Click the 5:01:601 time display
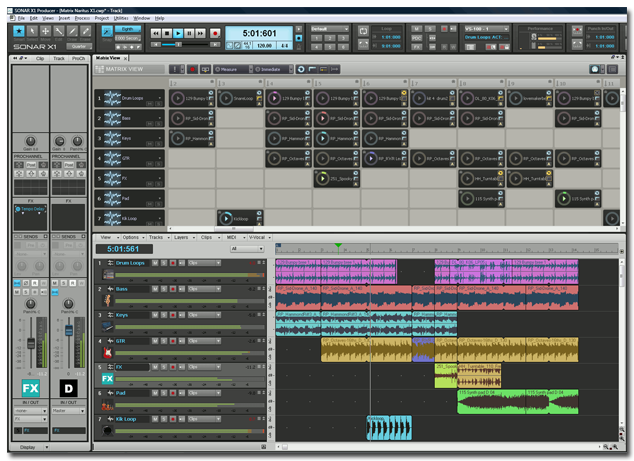The width and height of the screenshot is (634, 461). tap(259, 33)
